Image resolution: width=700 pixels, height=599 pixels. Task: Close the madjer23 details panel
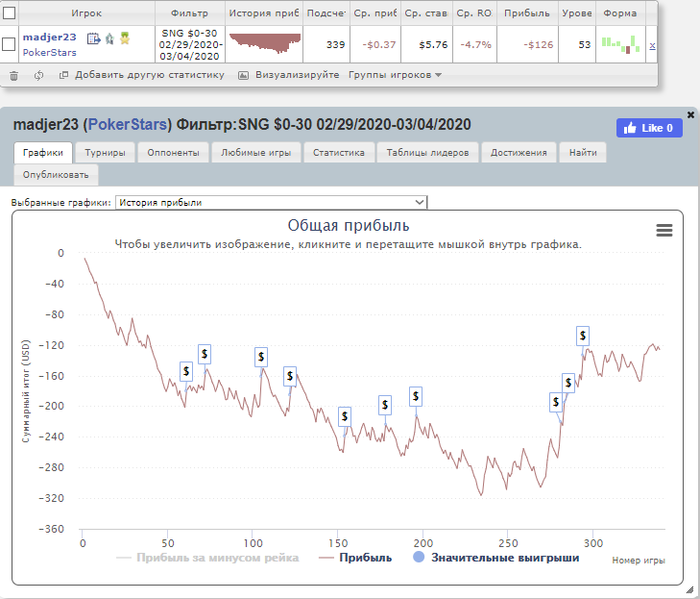tap(691, 115)
